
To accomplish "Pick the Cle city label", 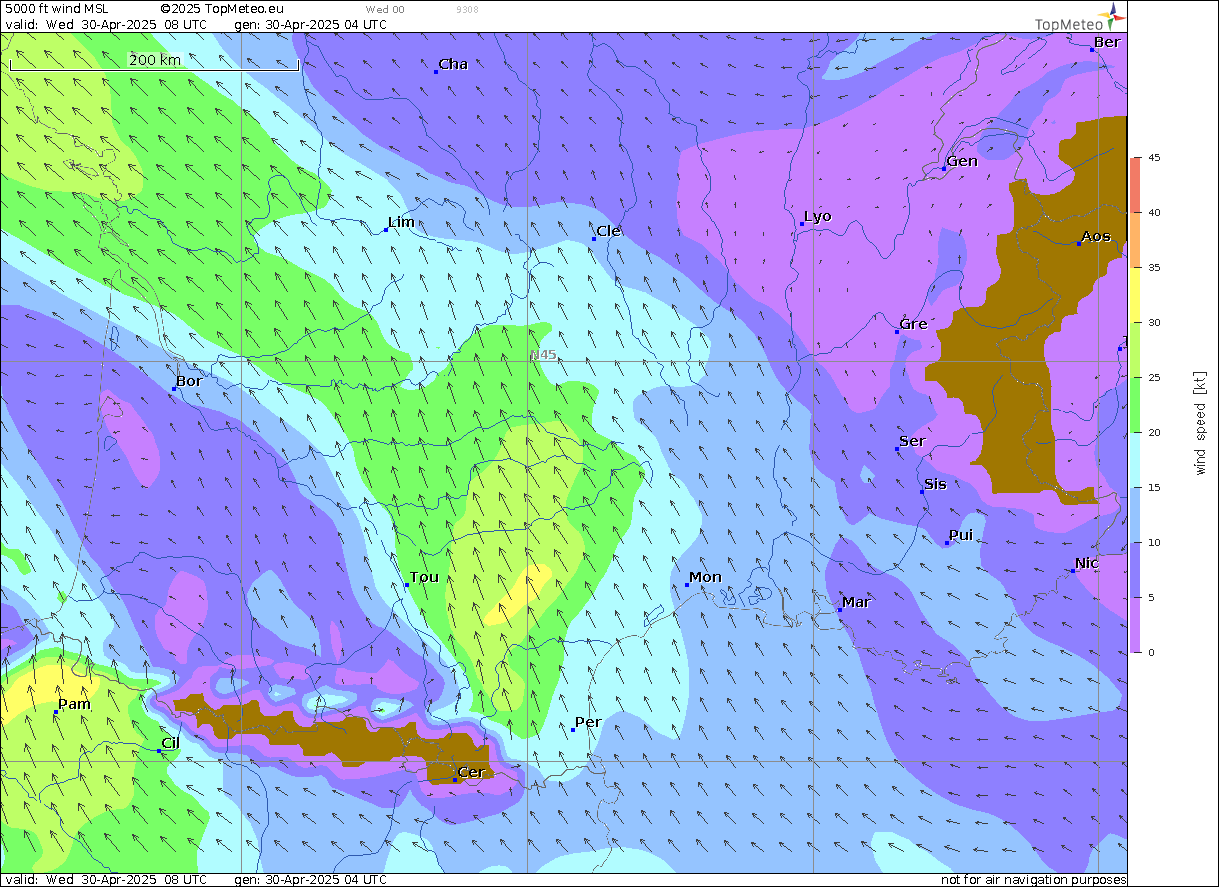I will (x=608, y=231).
